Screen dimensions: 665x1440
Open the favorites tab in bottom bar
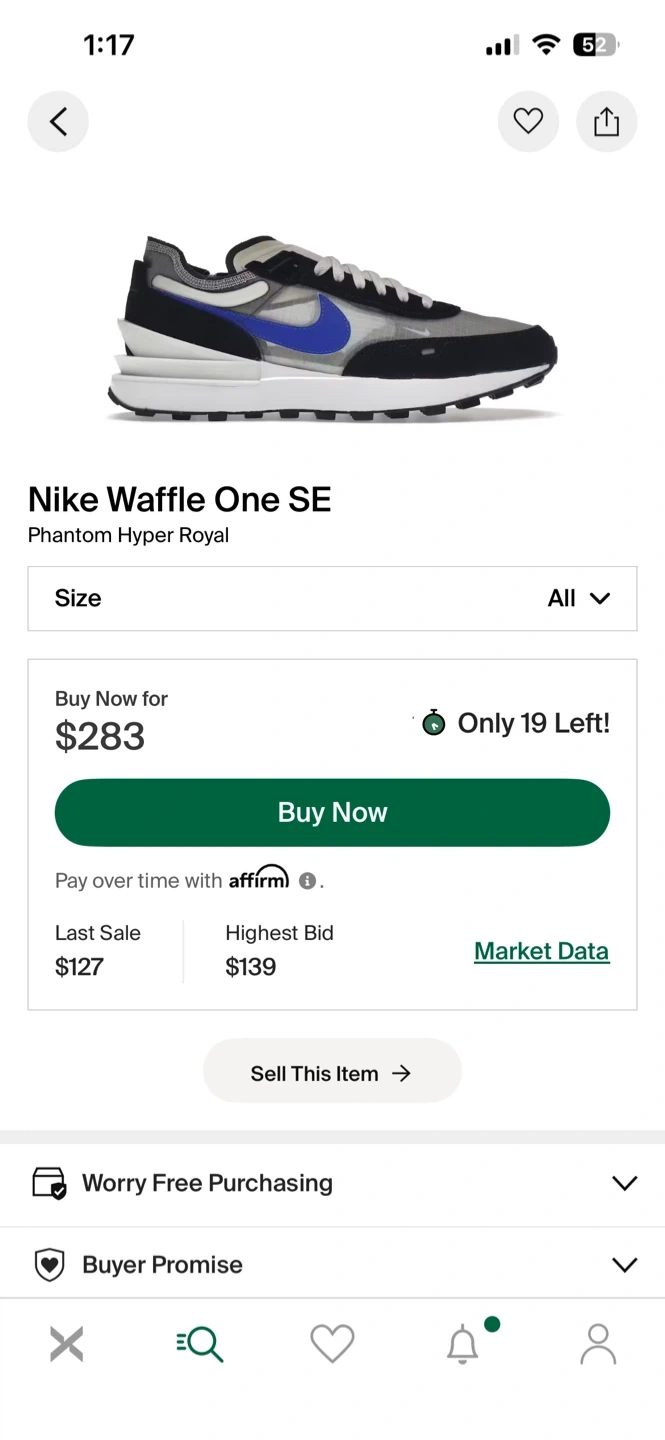click(332, 1344)
